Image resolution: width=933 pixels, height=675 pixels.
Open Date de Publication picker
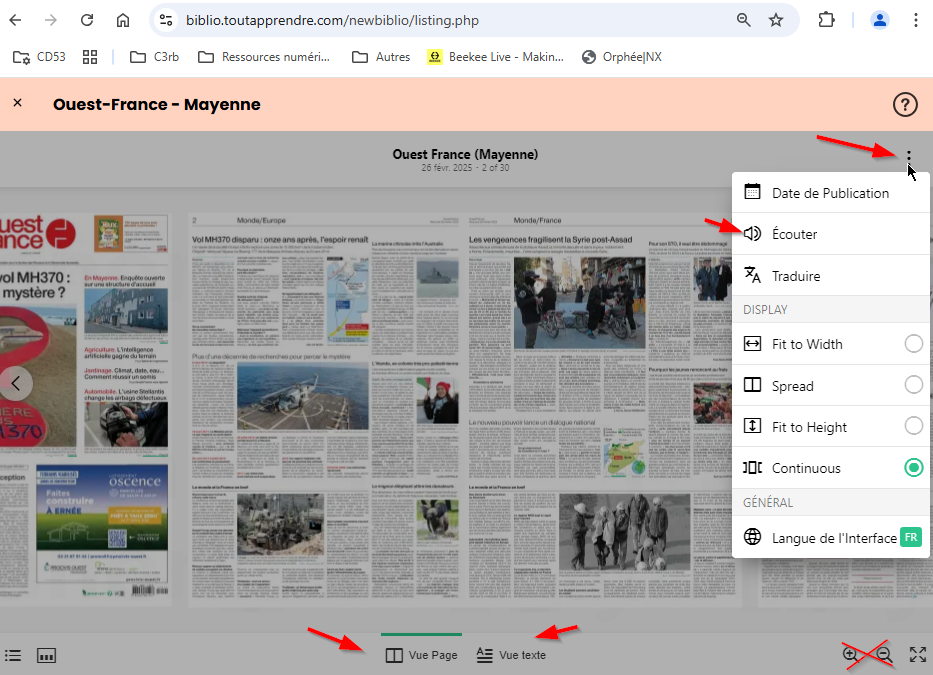point(830,193)
